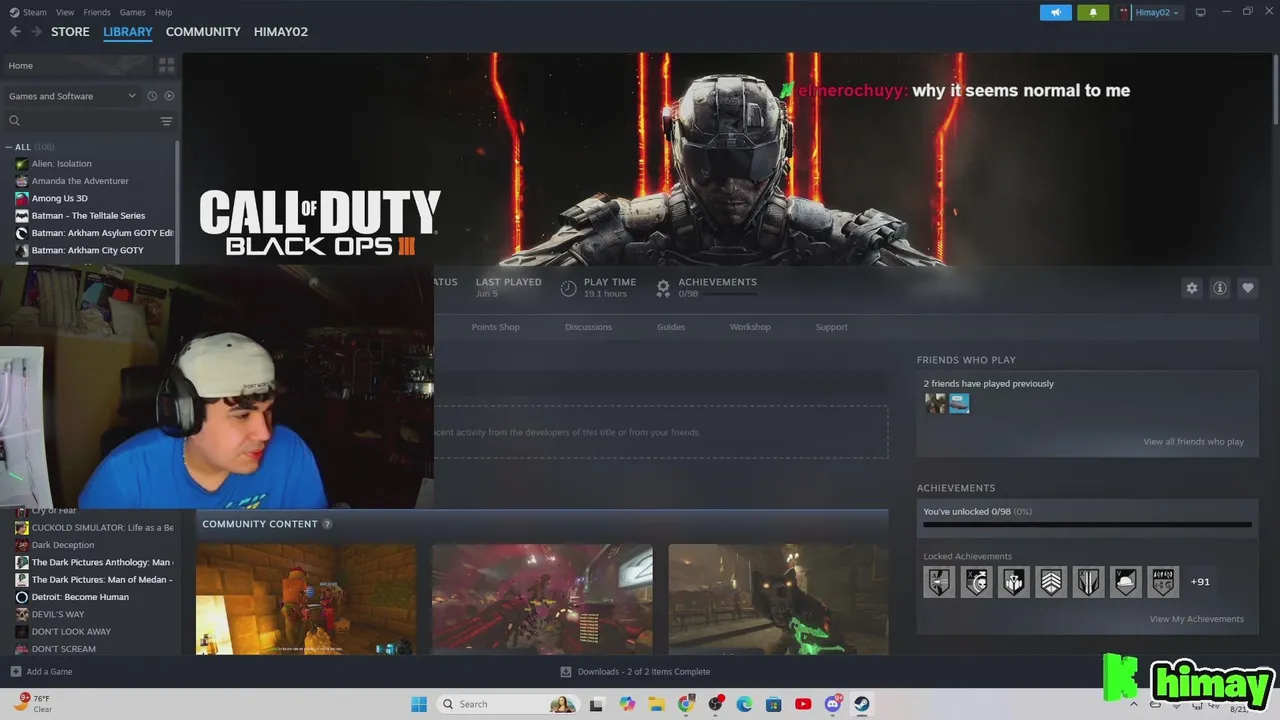The height and width of the screenshot is (720, 1280).
Task: Click View My Achievements link
Action: pos(1197,619)
